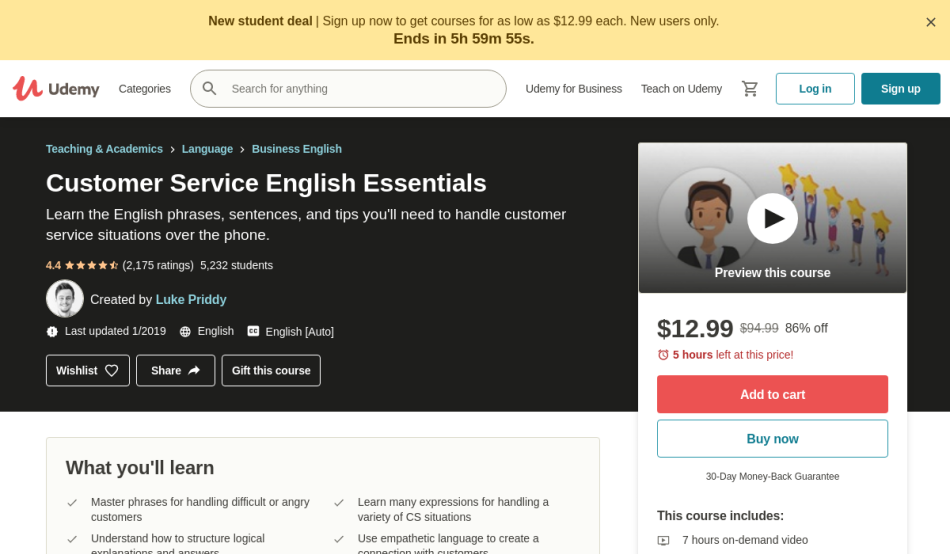Viewport: 950px width, 554px height.
Task: Click This course includes heading
Action: point(720,516)
